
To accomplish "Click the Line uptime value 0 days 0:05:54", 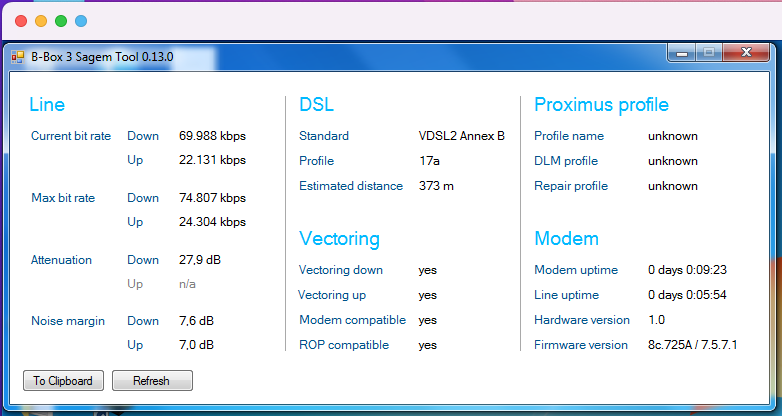I will [x=687, y=295].
